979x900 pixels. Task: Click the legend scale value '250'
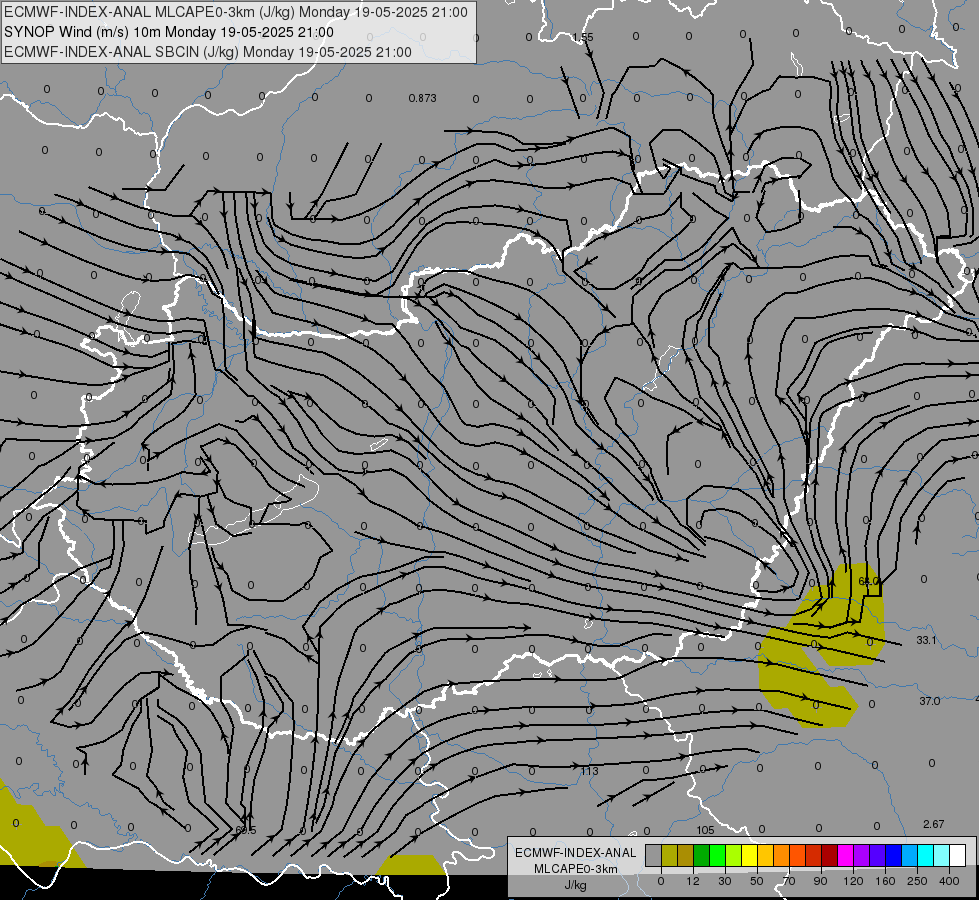pos(917,881)
